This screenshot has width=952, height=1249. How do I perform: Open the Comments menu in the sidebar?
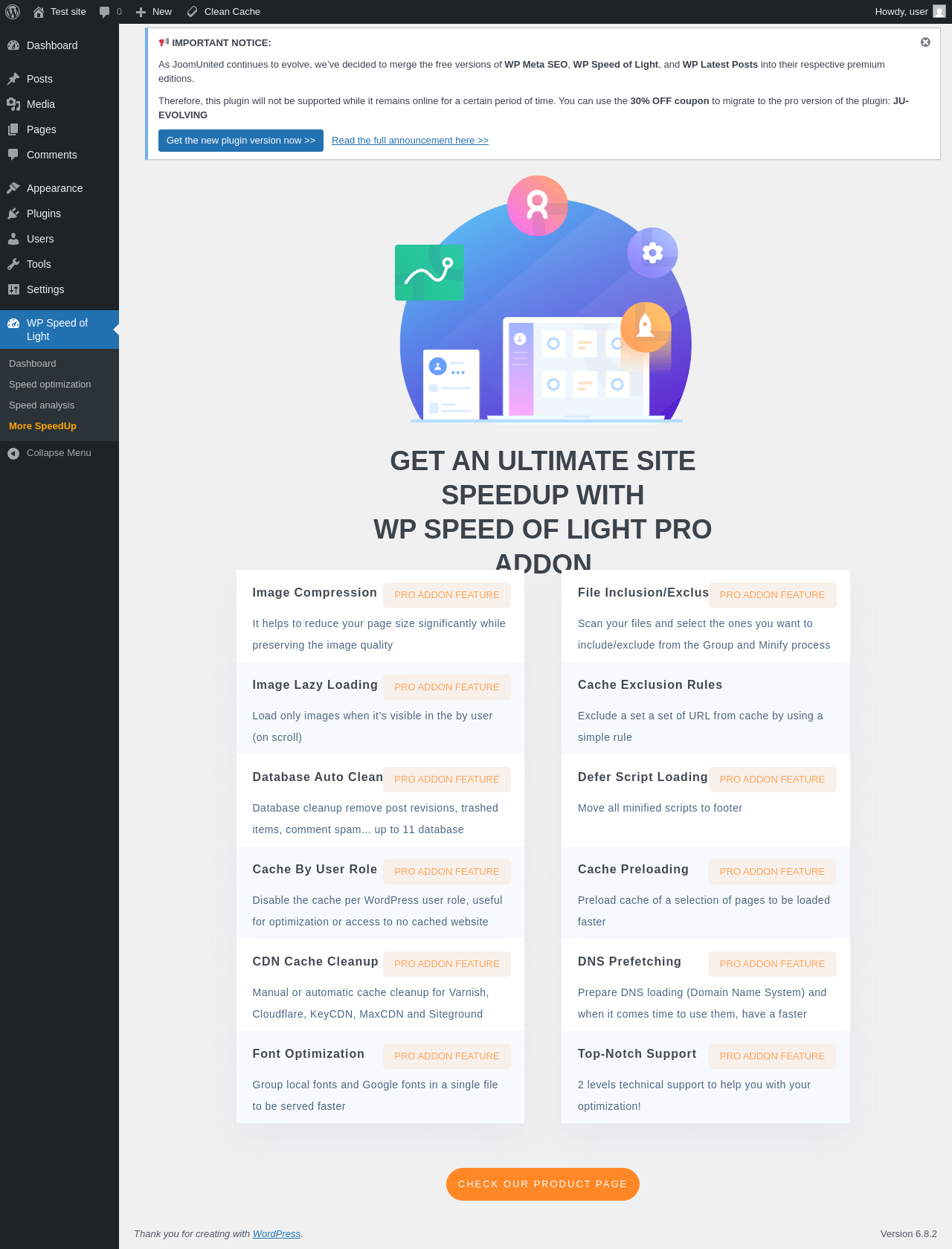click(59, 155)
